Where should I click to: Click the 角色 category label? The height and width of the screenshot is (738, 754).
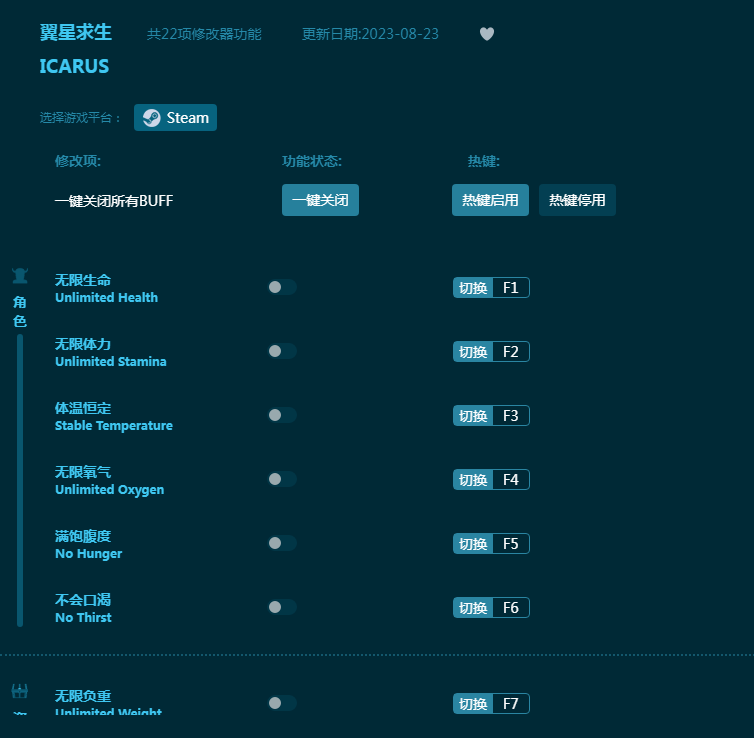20,312
